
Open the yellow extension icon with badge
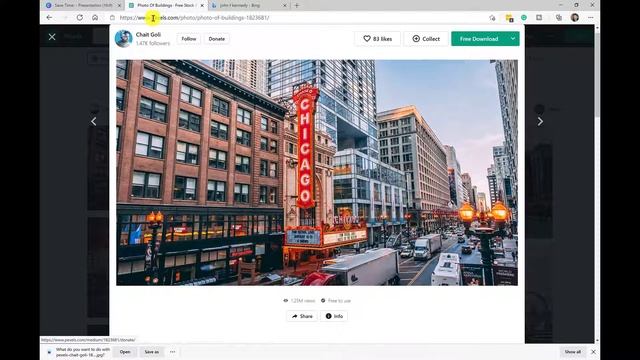point(509,18)
